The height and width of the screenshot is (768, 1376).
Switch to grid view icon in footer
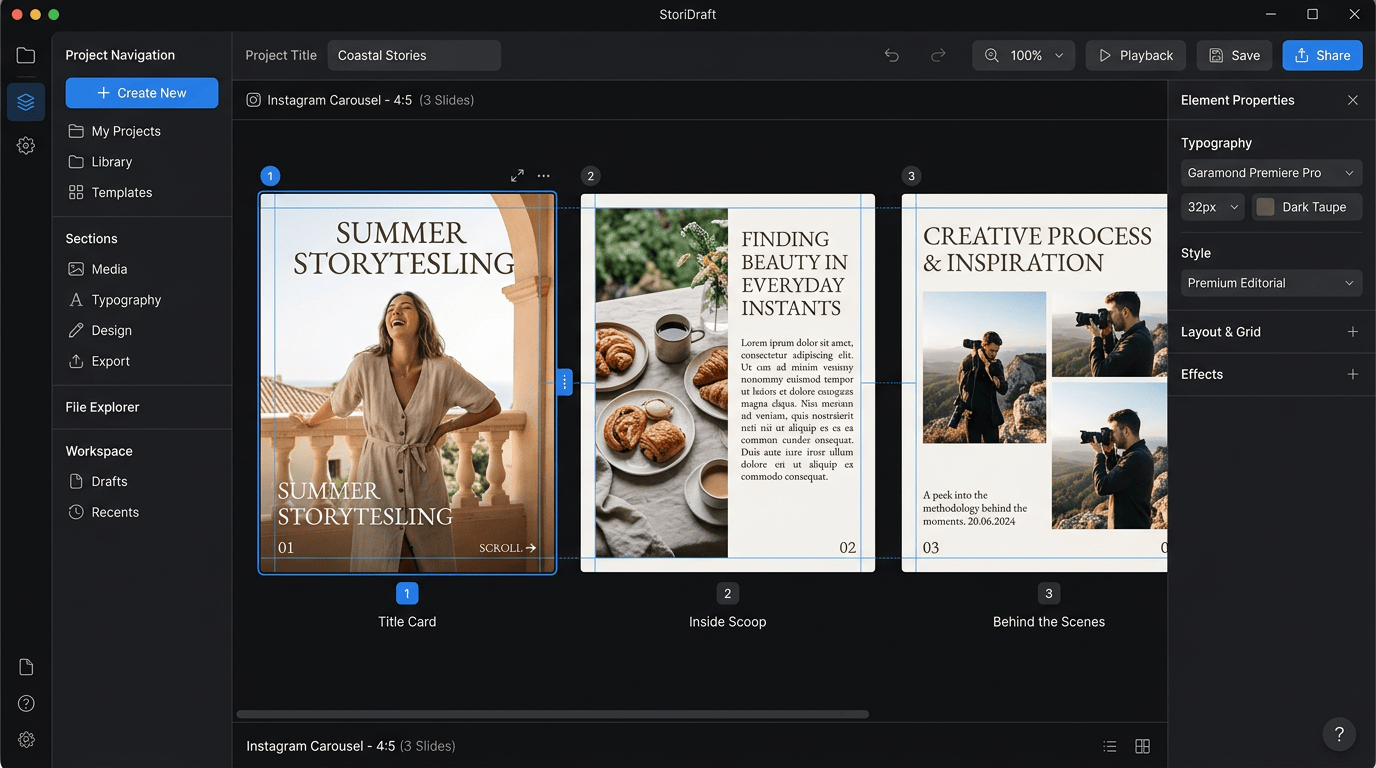pyautogui.click(x=1143, y=746)
